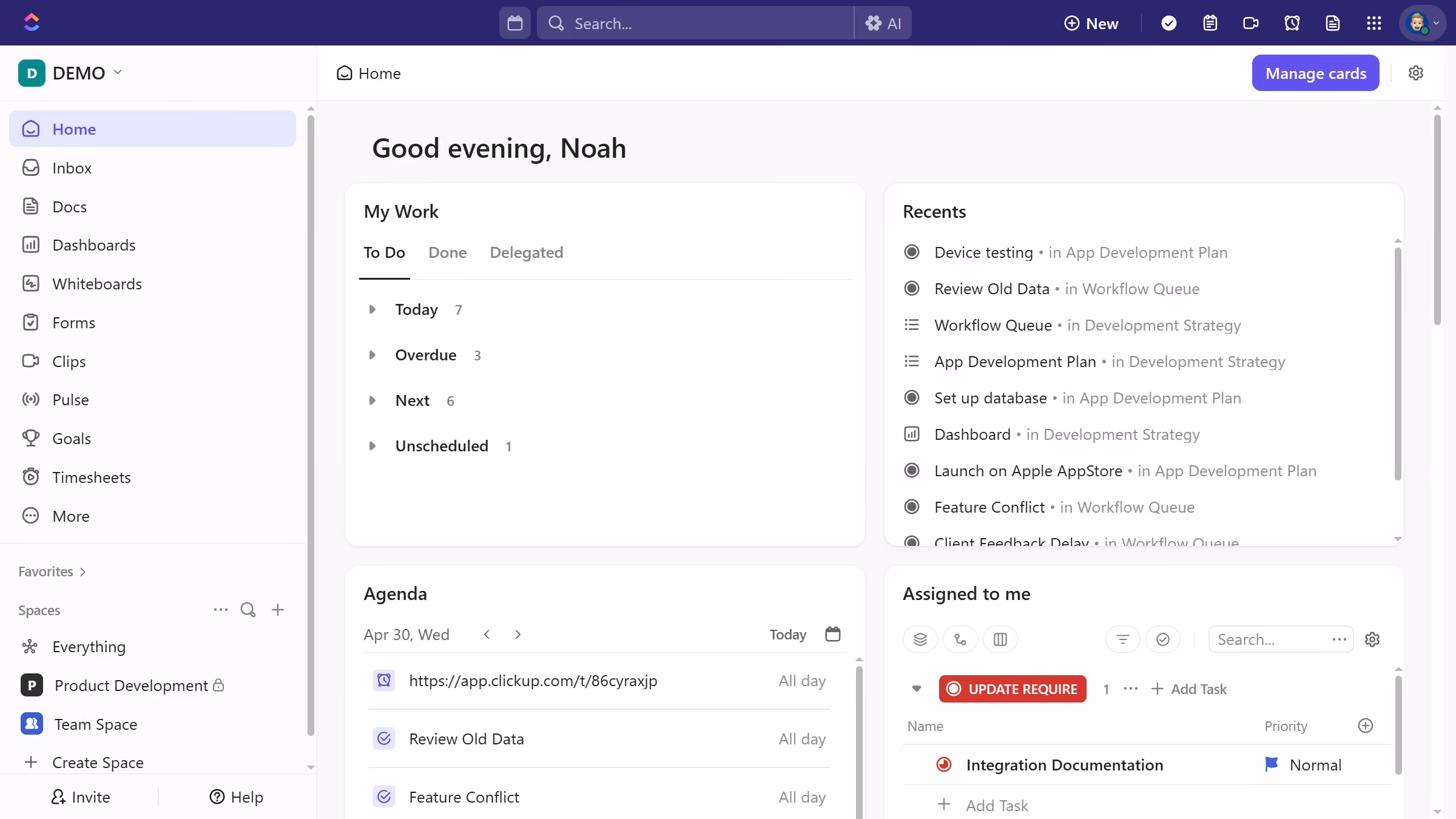Expand the Overdue group in My Work
1456x819 pixels.
coord(372,355)
